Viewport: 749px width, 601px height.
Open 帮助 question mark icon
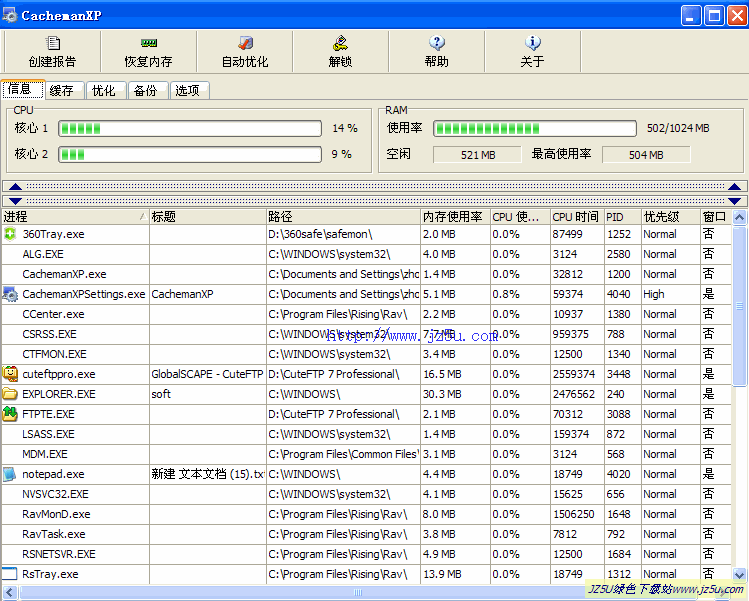tap(437, 43)
